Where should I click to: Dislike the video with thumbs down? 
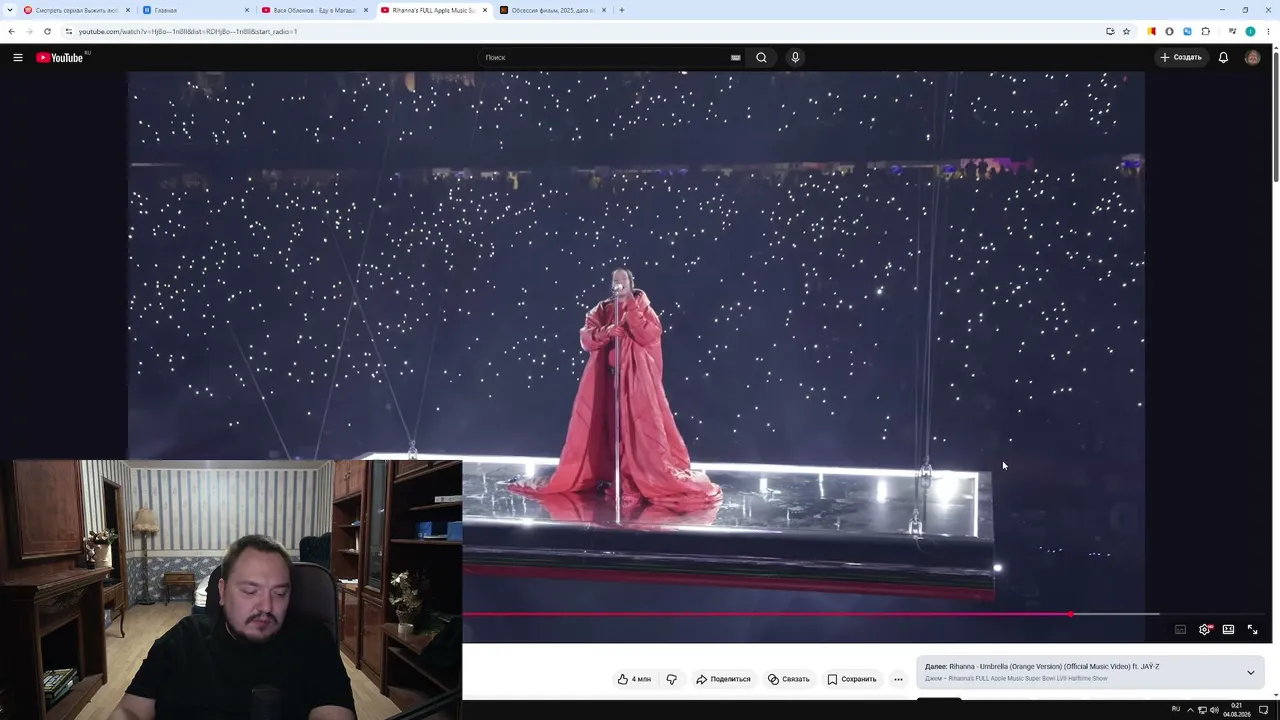coord(672,679)
